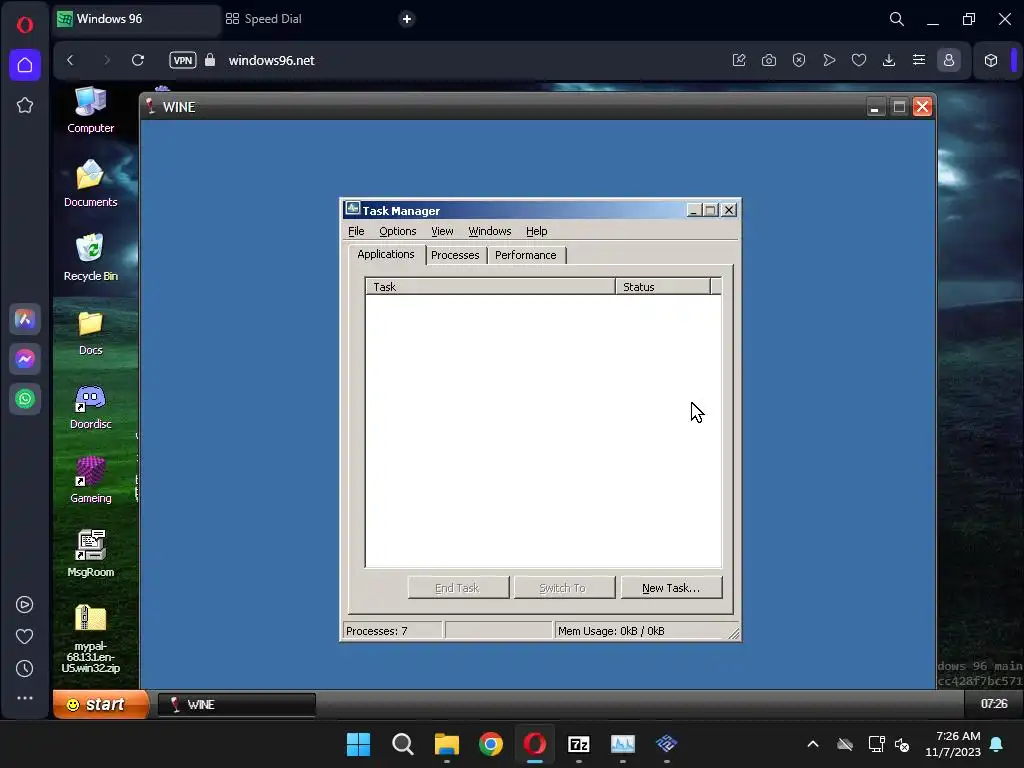1024x768 pixels.
Task: Toggle the VPN badge in the address bar
Action: point(183,60)
